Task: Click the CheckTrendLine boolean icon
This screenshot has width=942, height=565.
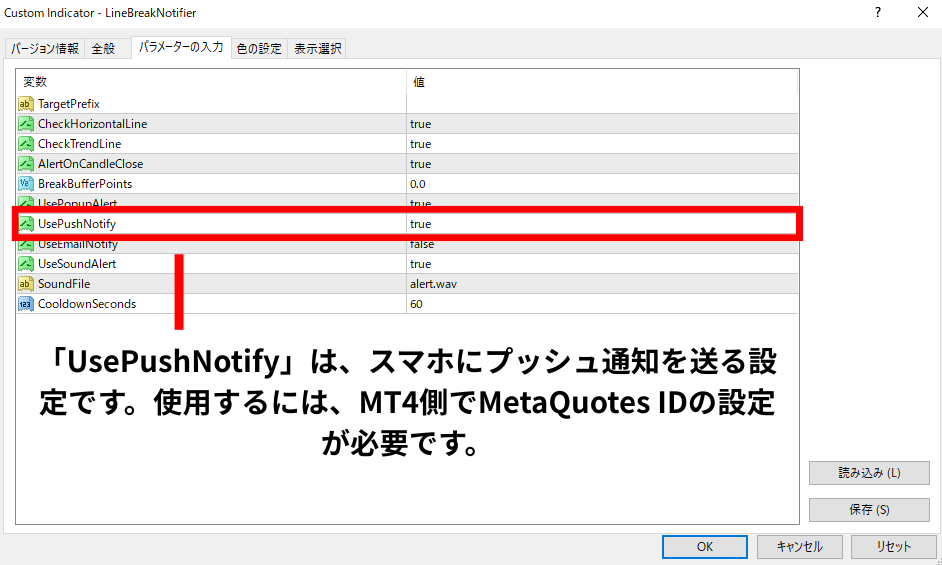Action: 26,144
